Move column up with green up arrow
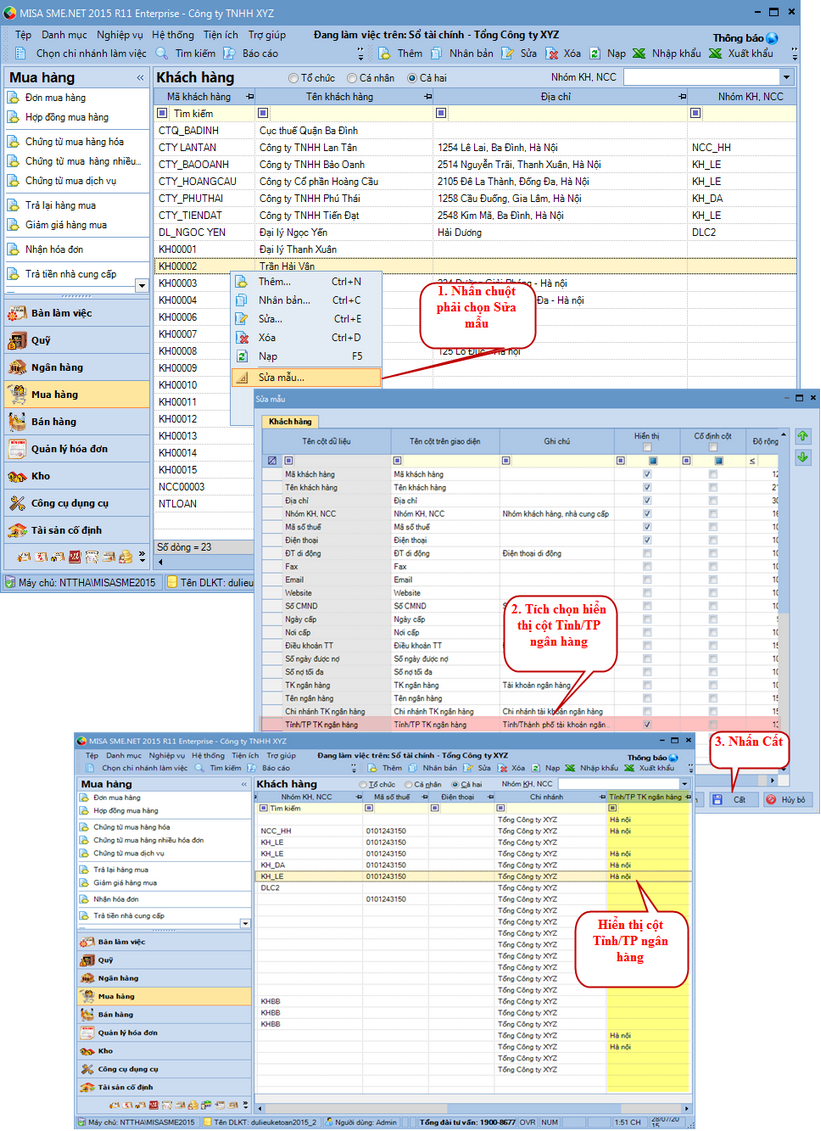The image size is (821, 1131). pyautogui.click(x=803, y=436)
